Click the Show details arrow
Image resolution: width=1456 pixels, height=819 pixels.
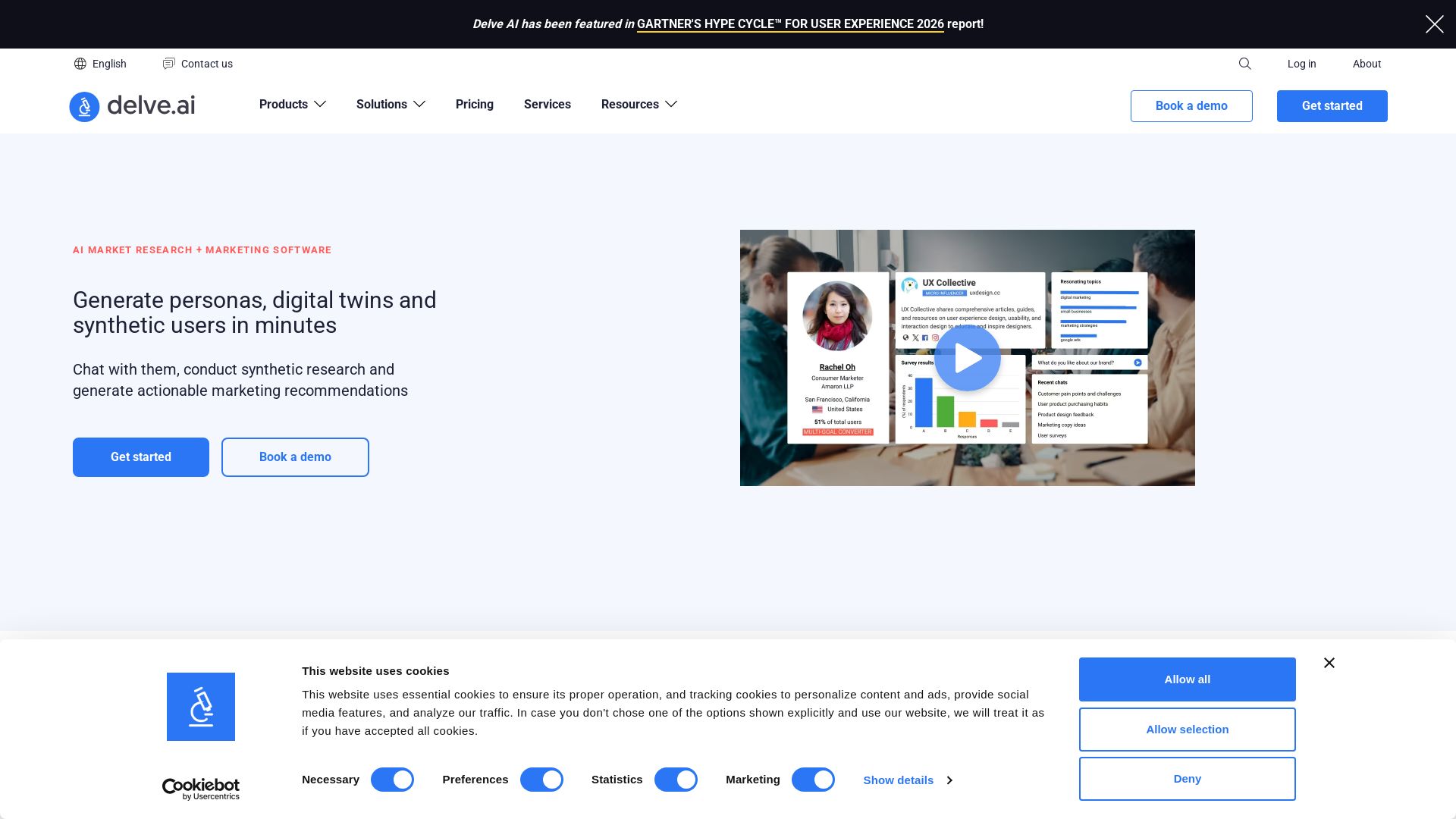click(949, 780)
